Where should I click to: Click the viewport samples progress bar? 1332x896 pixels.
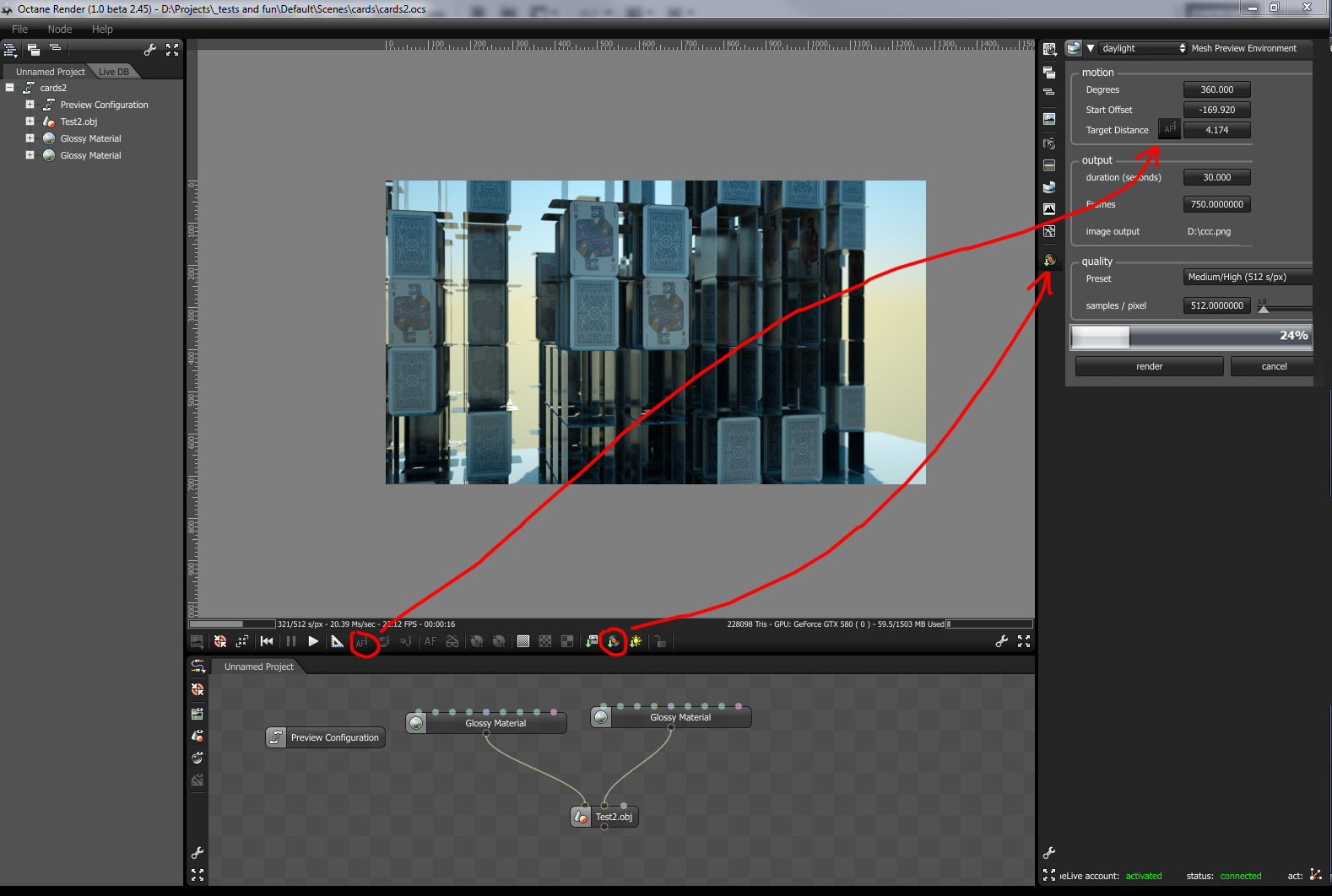[x=232, y=624]
